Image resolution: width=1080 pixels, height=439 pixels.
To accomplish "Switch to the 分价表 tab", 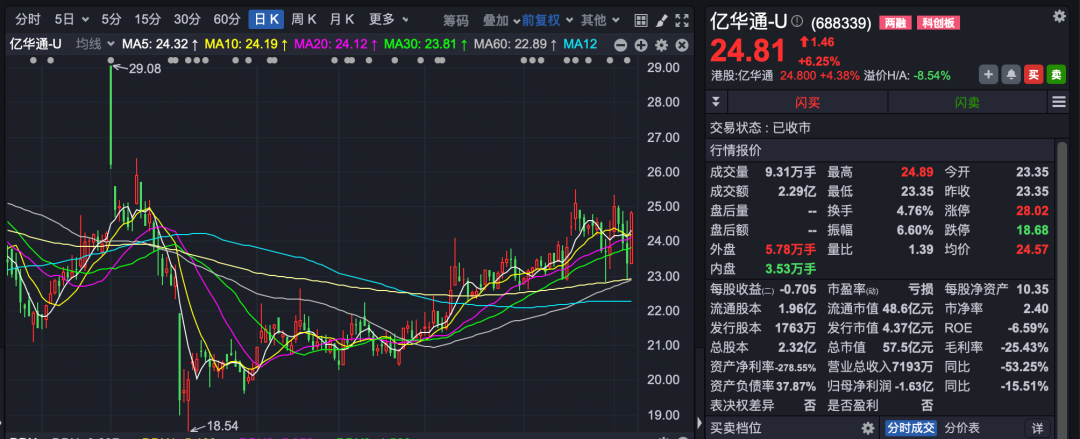I will [x=964, y=428].
